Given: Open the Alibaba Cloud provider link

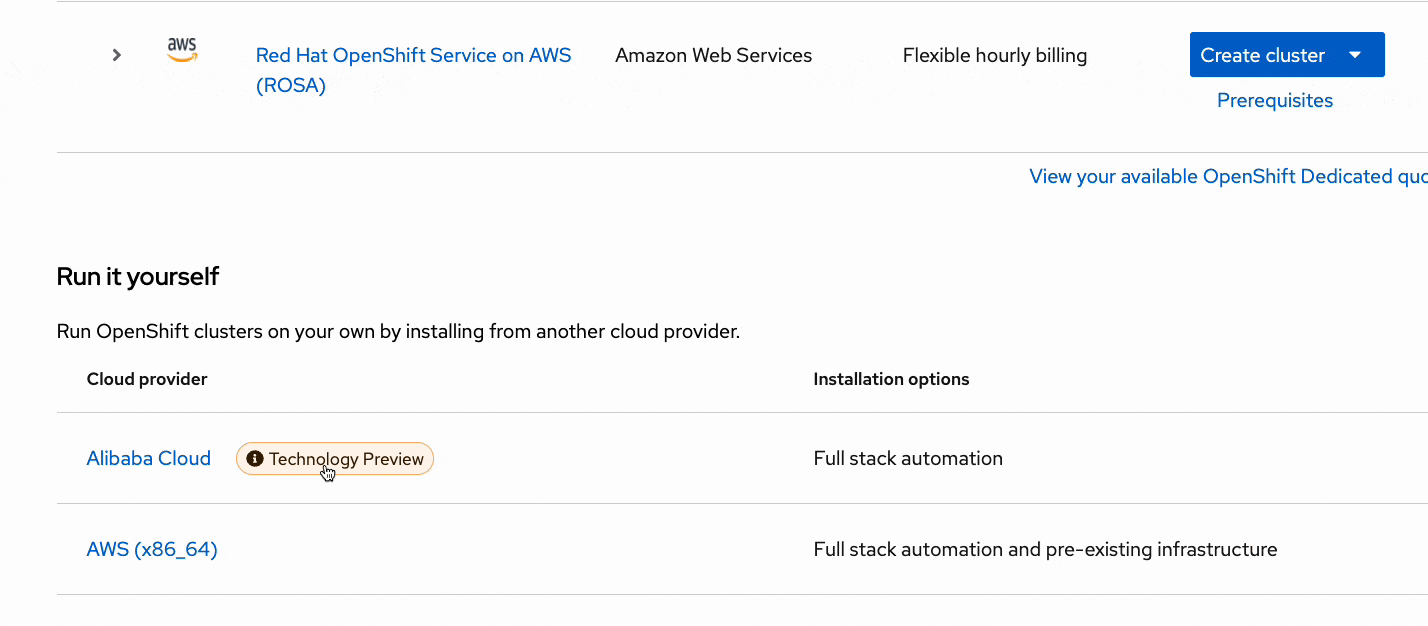Looking at the screenshot, I should pos(149,459).
